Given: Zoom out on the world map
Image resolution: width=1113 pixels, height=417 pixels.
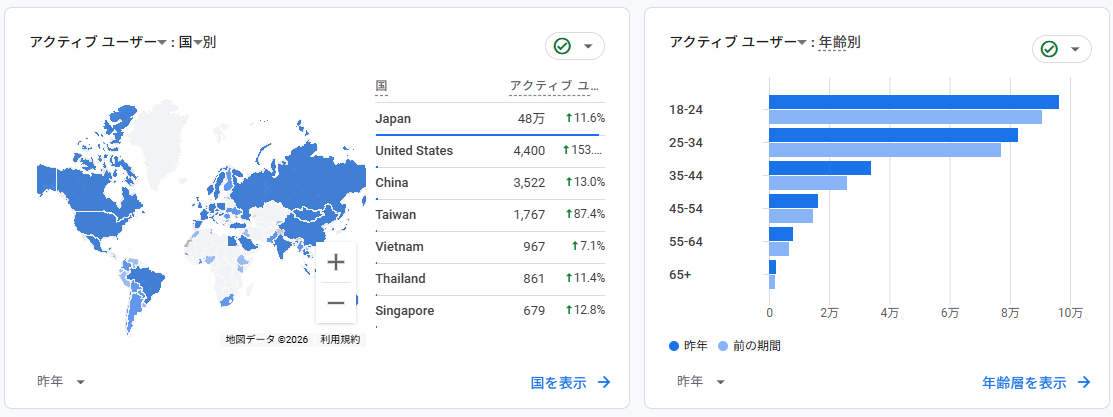Looking at the screenshot, I should [x=336, y=303].
